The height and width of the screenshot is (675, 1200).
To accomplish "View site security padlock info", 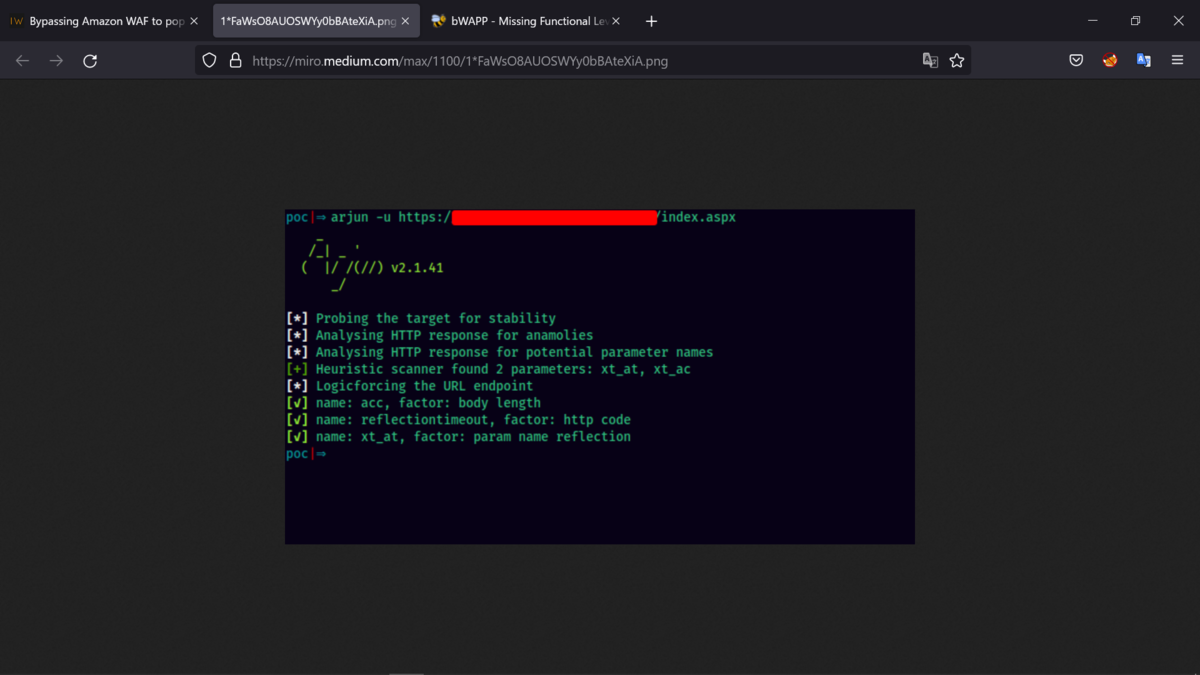I will point(235,61).
